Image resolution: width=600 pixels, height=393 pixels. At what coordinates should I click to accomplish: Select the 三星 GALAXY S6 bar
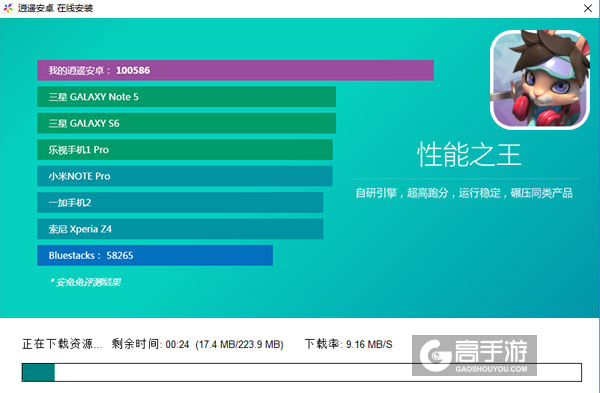186,123
